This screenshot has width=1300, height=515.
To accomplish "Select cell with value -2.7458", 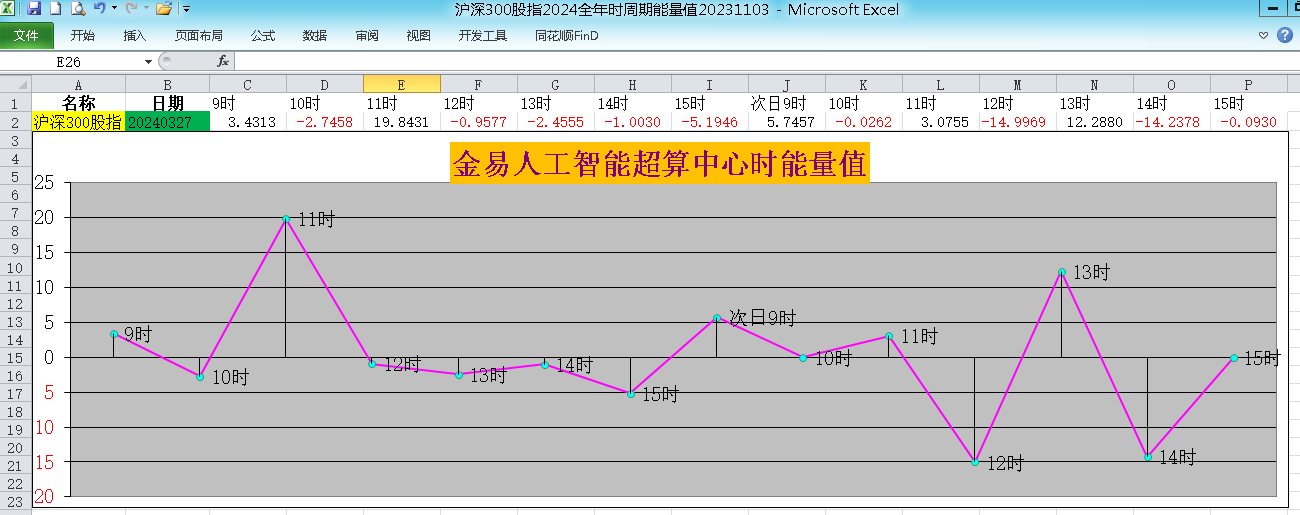I will tap(324, 122).
